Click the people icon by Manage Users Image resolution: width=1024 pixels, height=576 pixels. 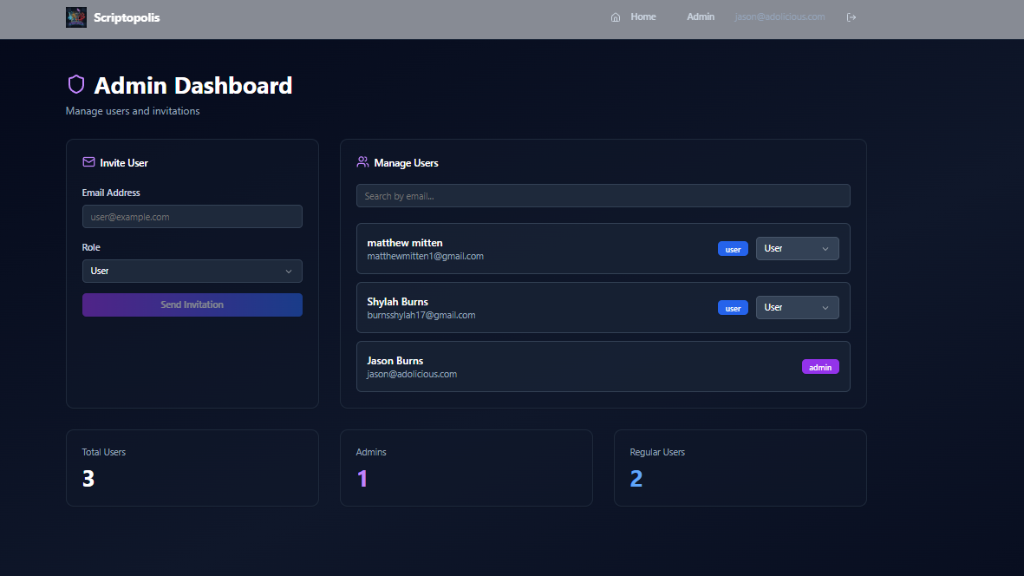coord(362,162)
